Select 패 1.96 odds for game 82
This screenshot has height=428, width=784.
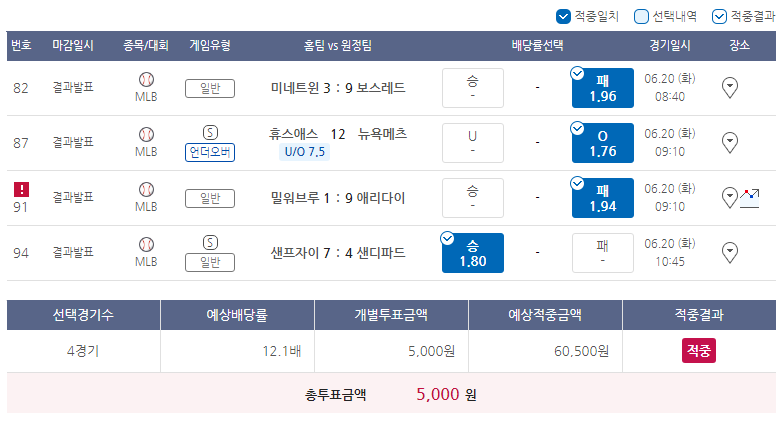point(602,88)
